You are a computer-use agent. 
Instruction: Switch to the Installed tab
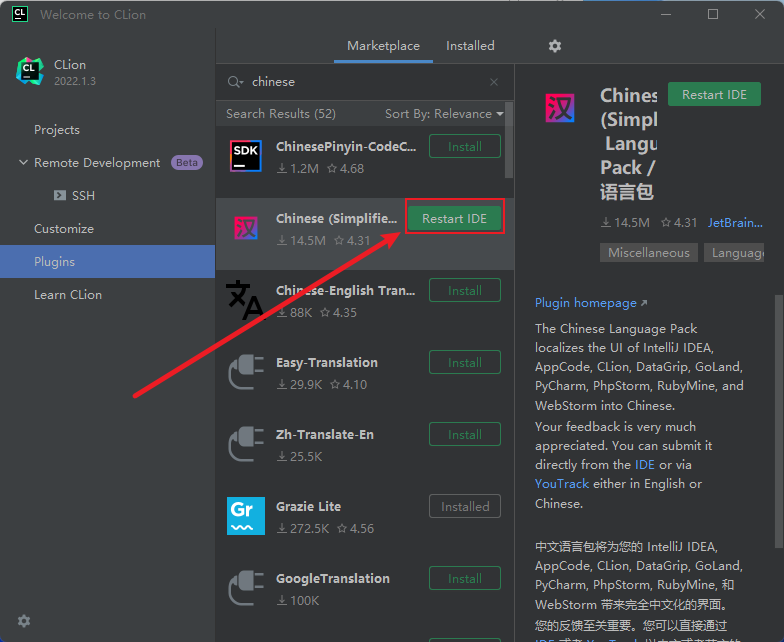[470, 46]
